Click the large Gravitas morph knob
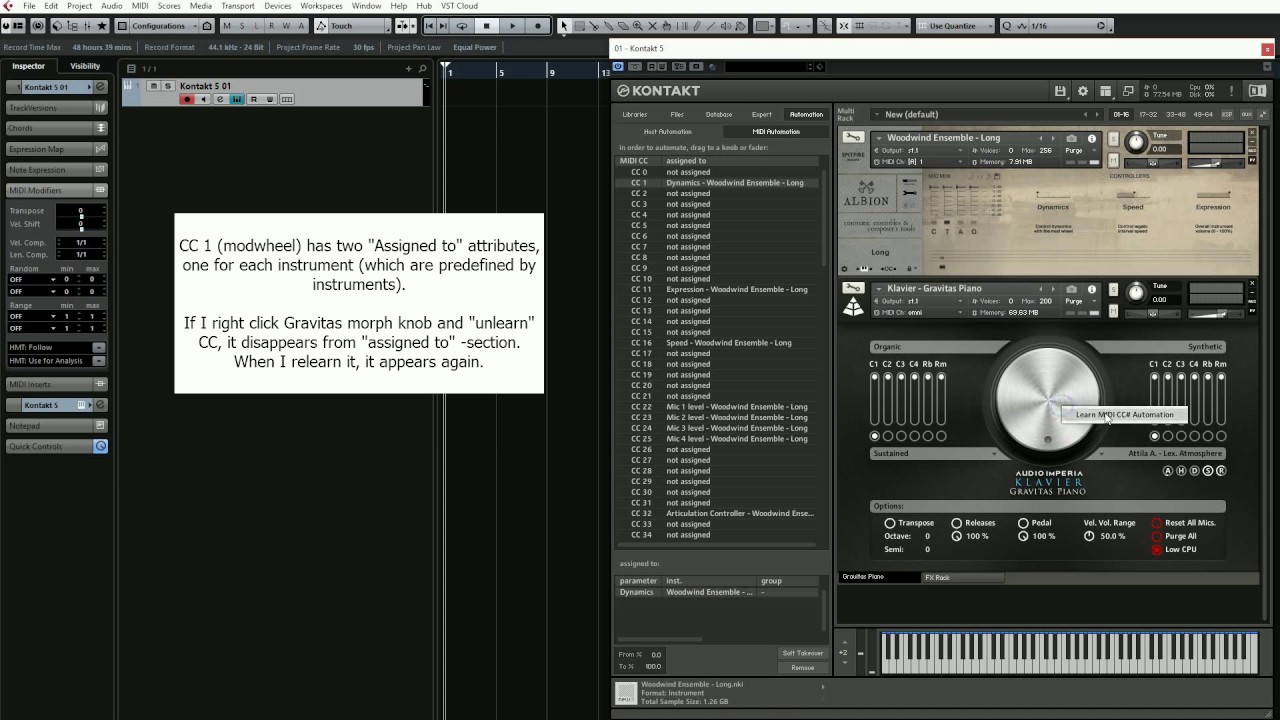The width and height of the screenshot is (1280, 720). [1048, 399]
